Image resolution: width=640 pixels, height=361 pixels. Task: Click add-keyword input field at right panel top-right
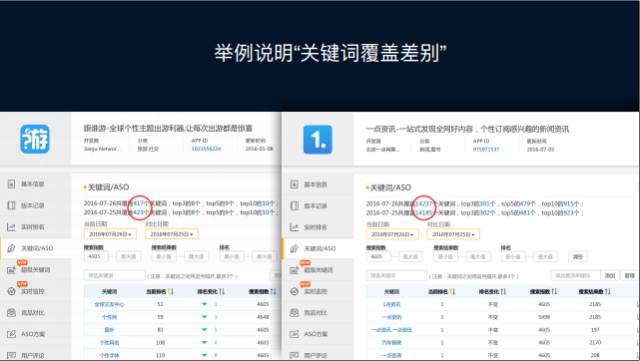(576, 276)
